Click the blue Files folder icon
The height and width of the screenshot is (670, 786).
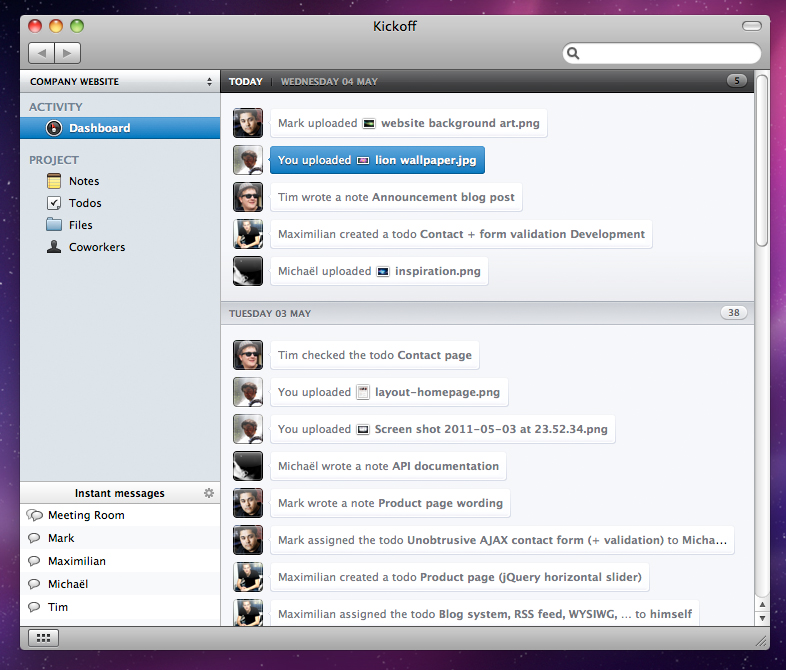coord(54,225)
